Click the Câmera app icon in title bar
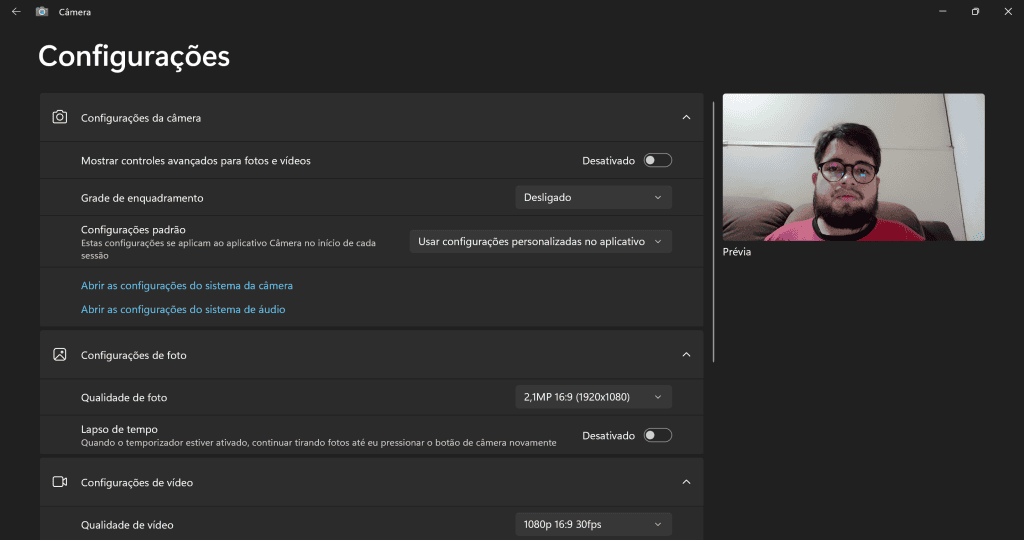Viewport: 1024px width, 540px height. click(42, 11)
